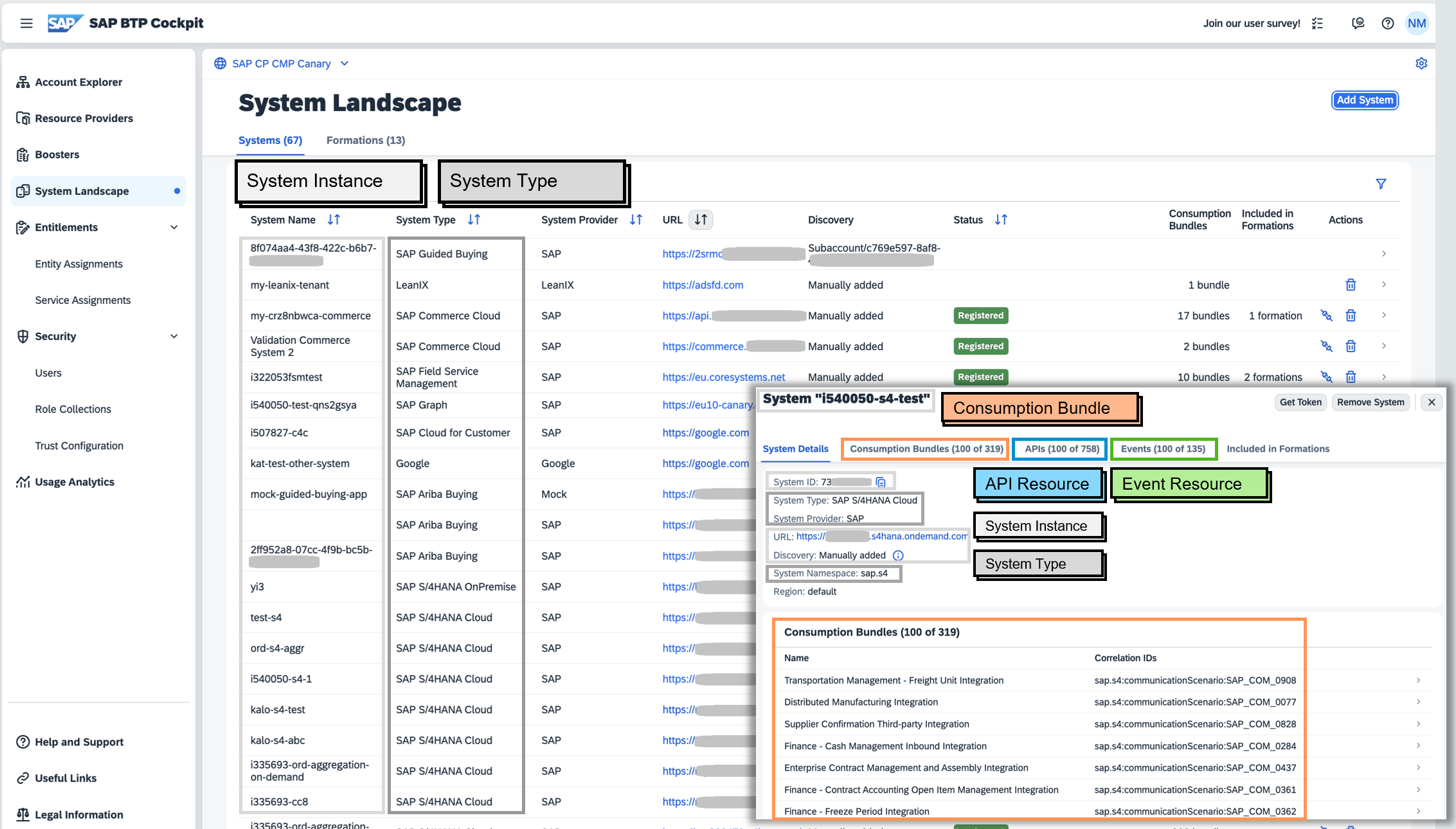Click the Get Token button
Viewport: 1456px width, 829px height.
coord(1300,402)
